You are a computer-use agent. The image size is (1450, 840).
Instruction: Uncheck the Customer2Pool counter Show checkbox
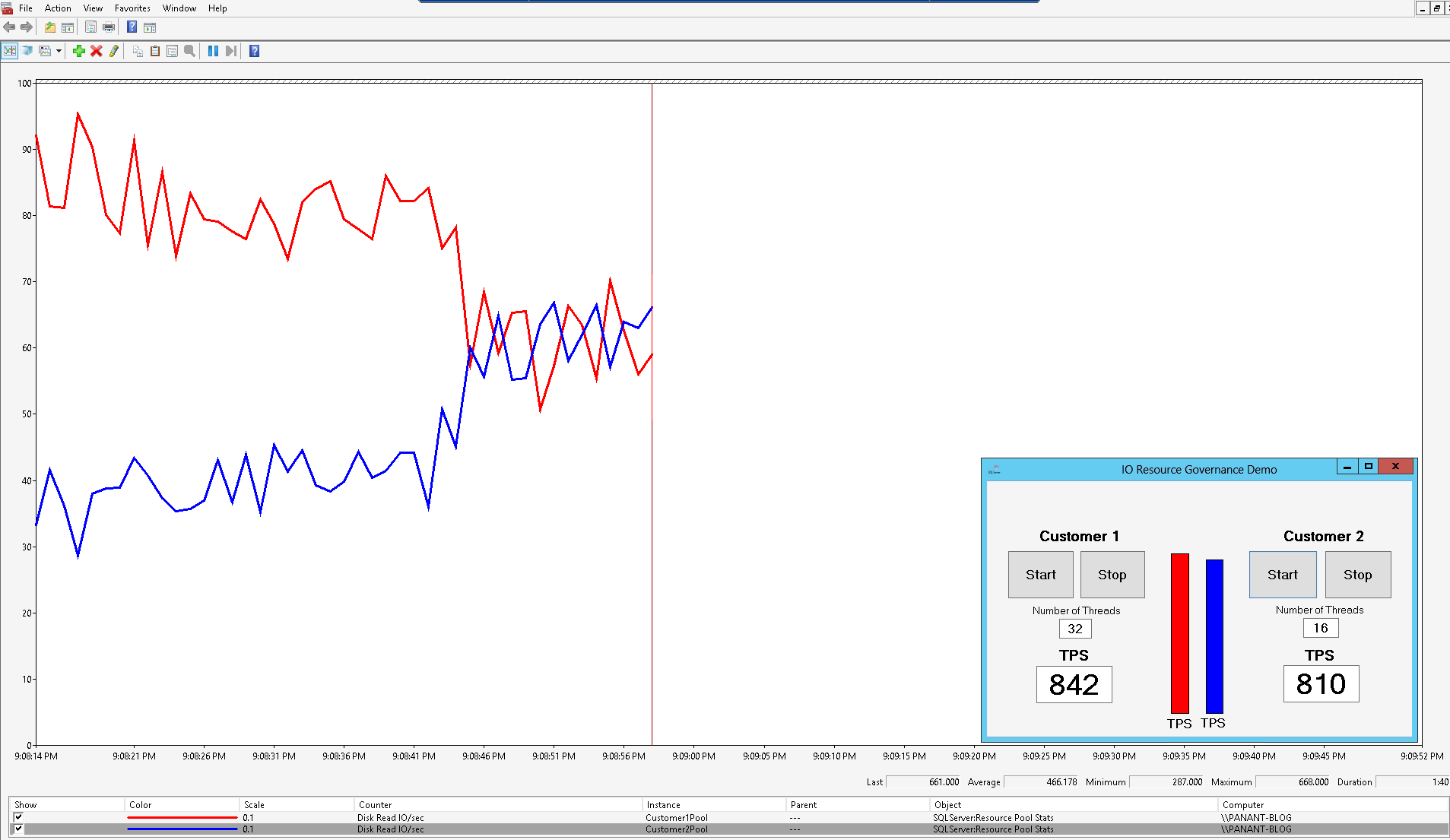pos(18,829)
